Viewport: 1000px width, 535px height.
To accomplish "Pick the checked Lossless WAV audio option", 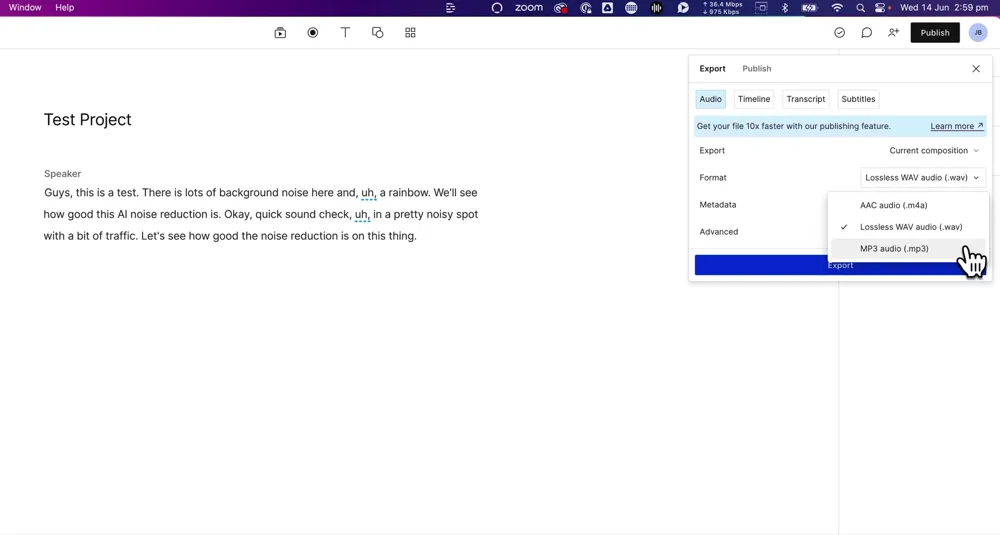I will pos(910,227).
